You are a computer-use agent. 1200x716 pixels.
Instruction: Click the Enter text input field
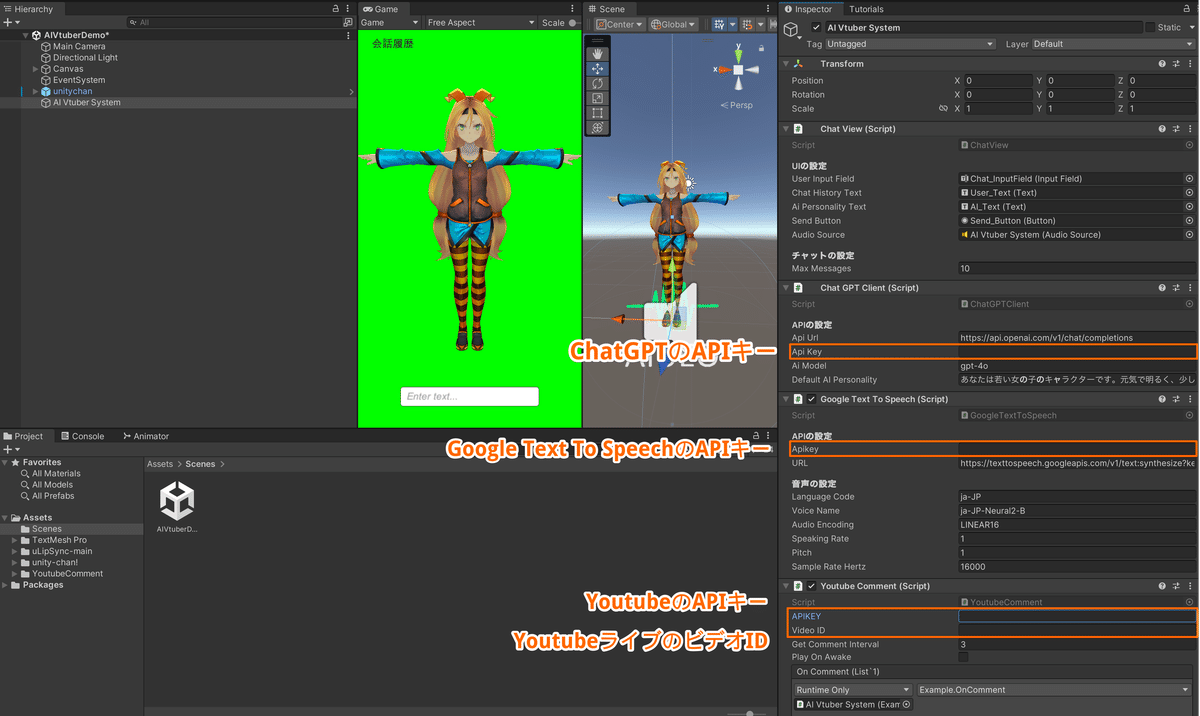470,397
